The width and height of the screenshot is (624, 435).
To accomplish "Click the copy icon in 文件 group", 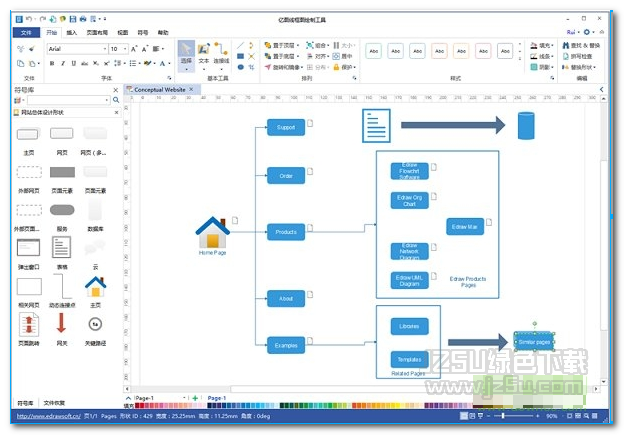I will 20,63.
